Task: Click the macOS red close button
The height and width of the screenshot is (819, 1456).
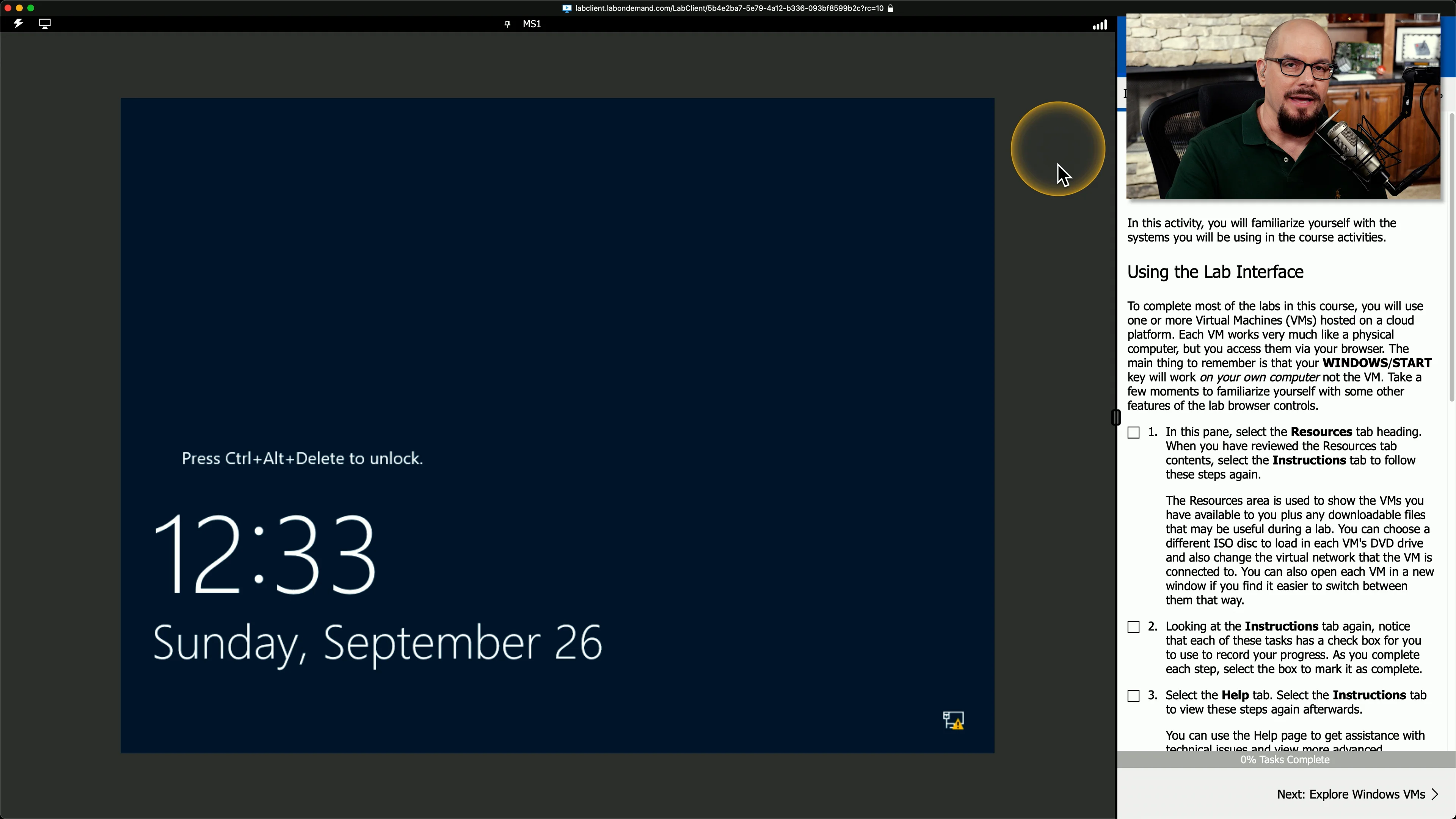Action: pyautogui.click(x=8, y=8)
